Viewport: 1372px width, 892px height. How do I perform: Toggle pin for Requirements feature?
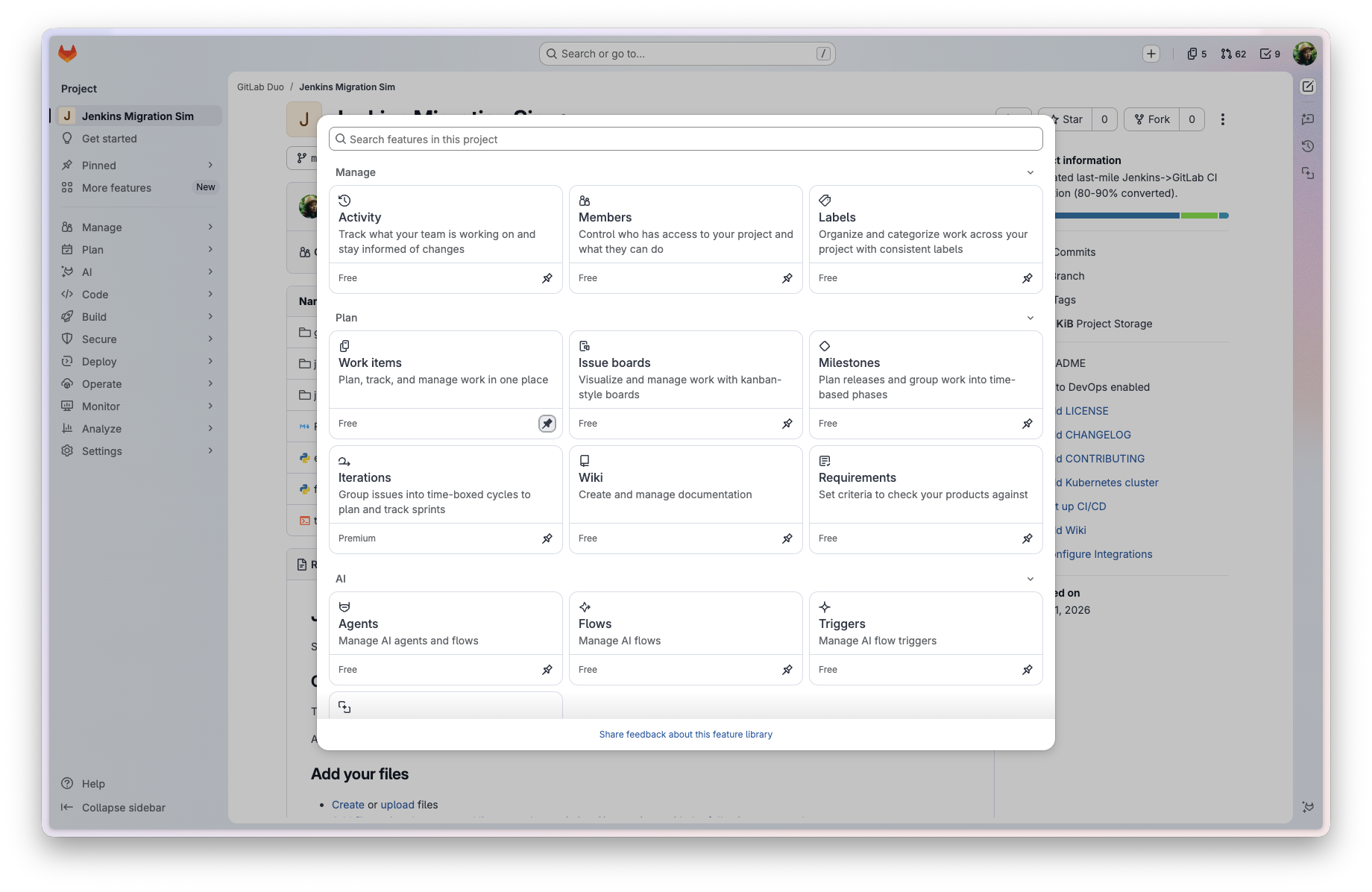tap(1028, 538)
